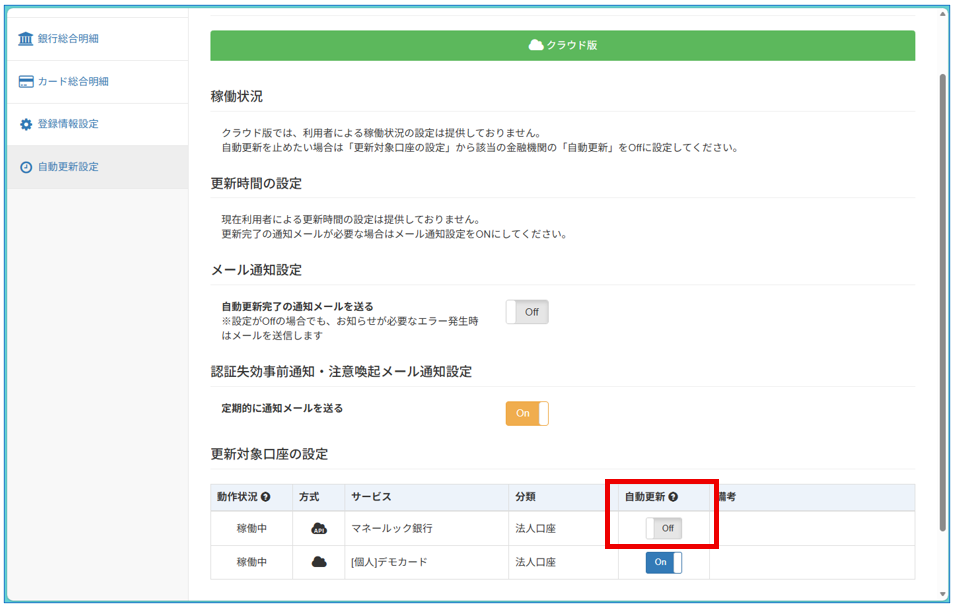Click the メール通知設定 heading
The height and width of the screenshot is (606, 955).
pos(256,270)
